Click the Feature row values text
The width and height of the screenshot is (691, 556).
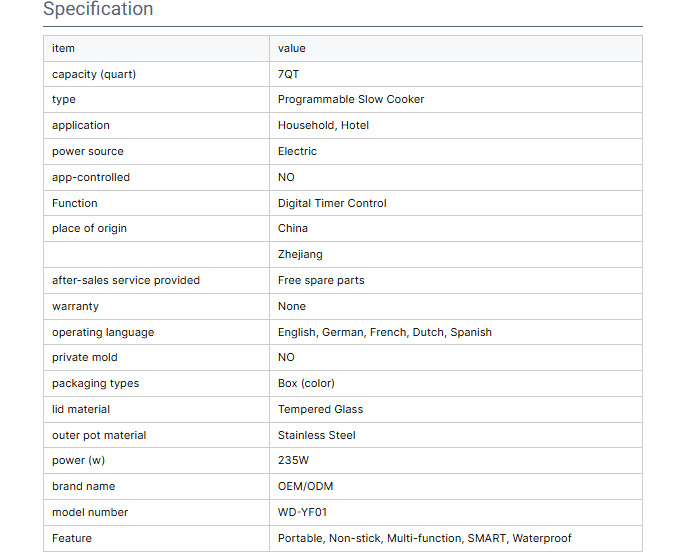tap(424, 539)
